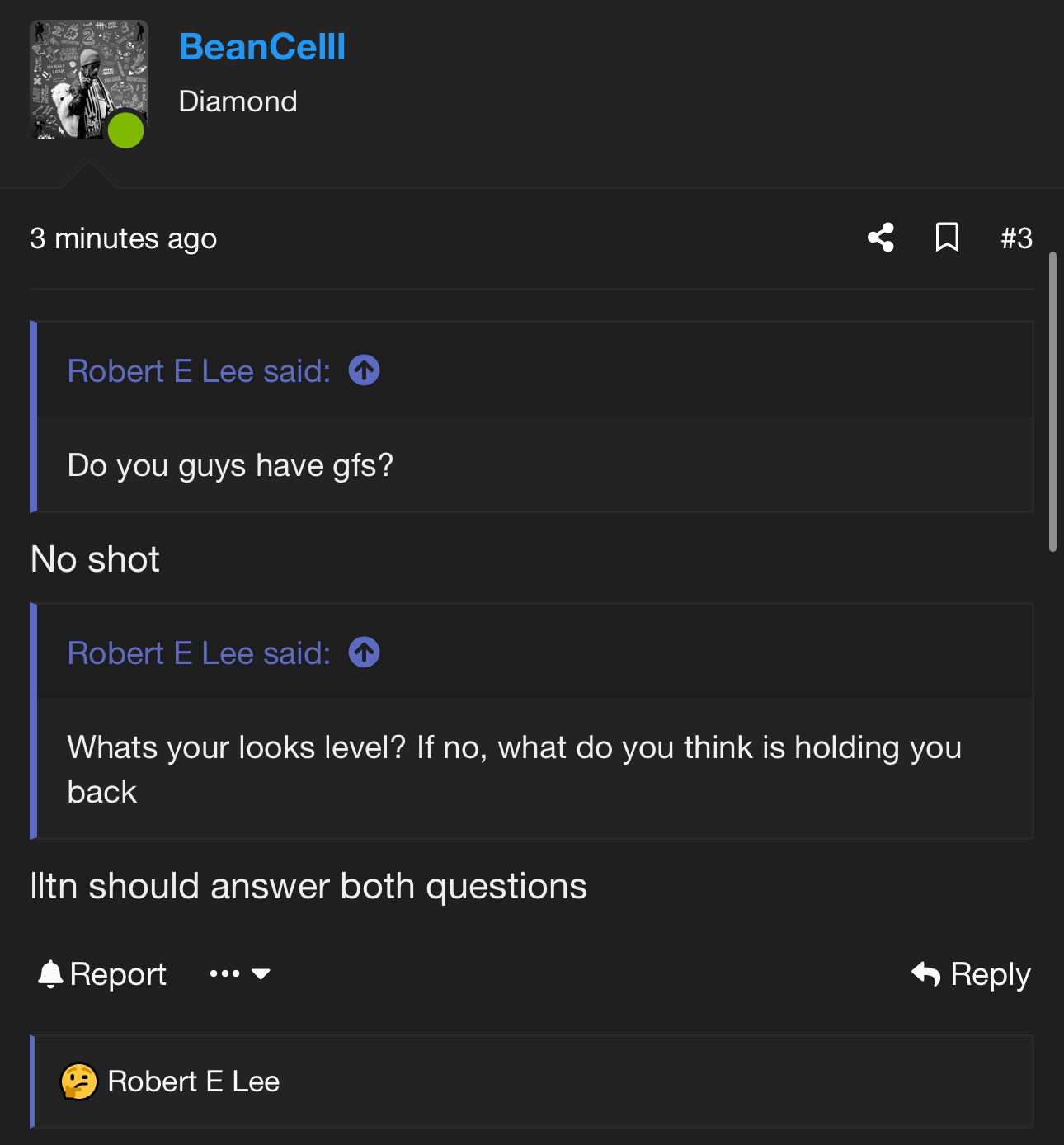Bookmark this post with the bookmark icon

[x=947, y=238]
